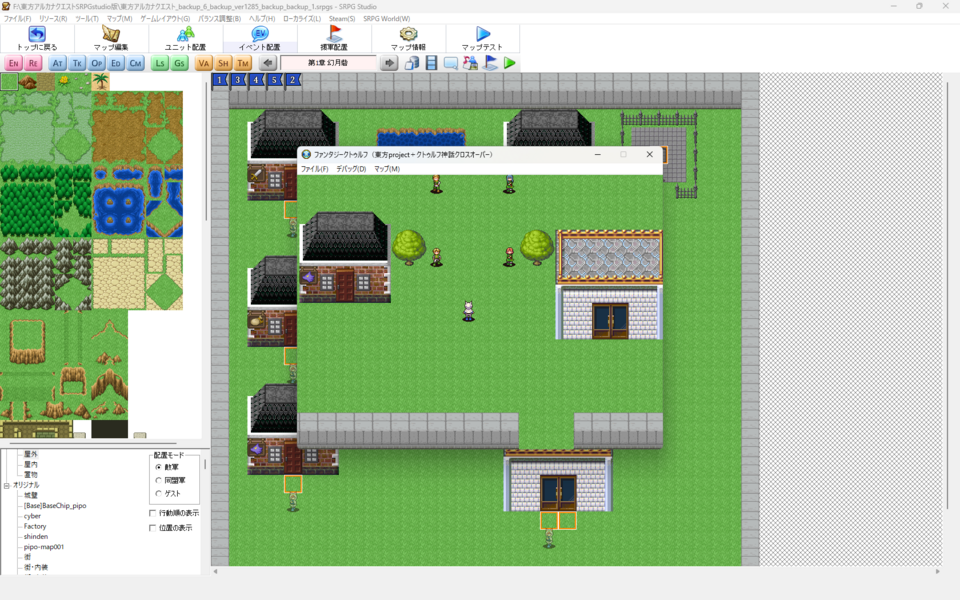Select the orange VA toolbar button
The height and width of the screenshot is (600, 960).
coord(204,63)
